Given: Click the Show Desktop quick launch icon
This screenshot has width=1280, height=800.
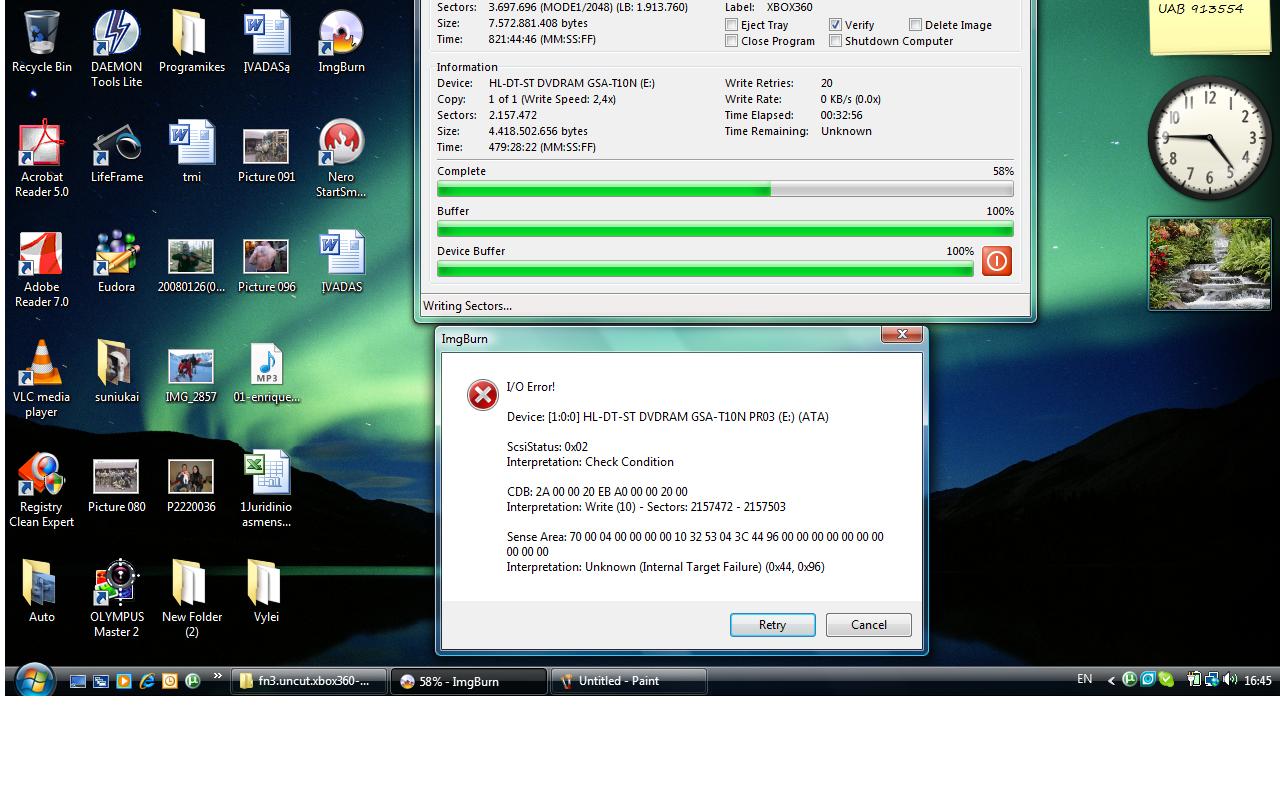Looking at the screenshot, I should point(78,681).
